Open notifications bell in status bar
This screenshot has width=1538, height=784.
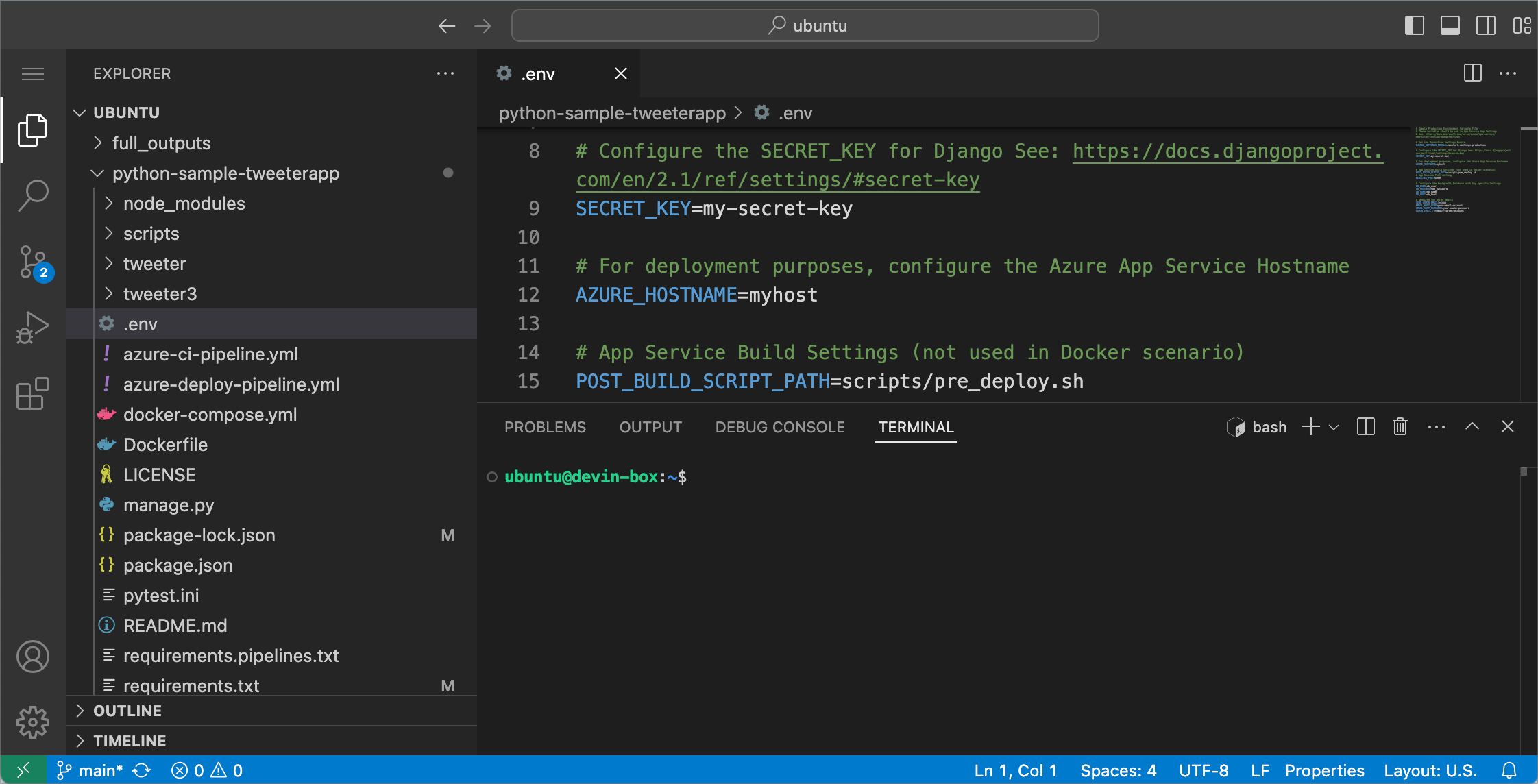1509,770
